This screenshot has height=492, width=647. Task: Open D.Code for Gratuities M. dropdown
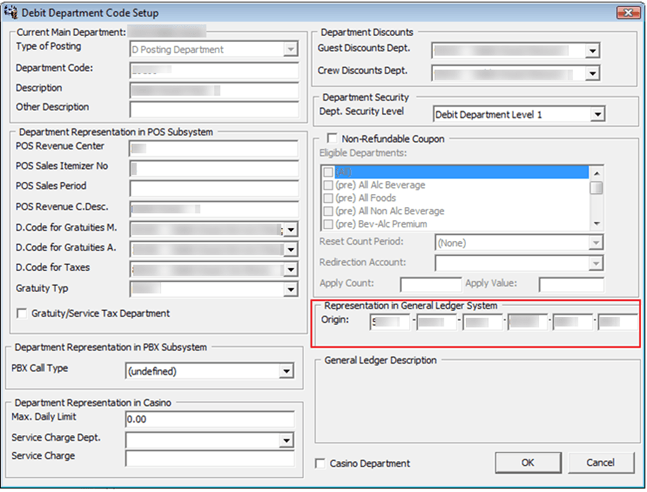(x=291, y=229)
